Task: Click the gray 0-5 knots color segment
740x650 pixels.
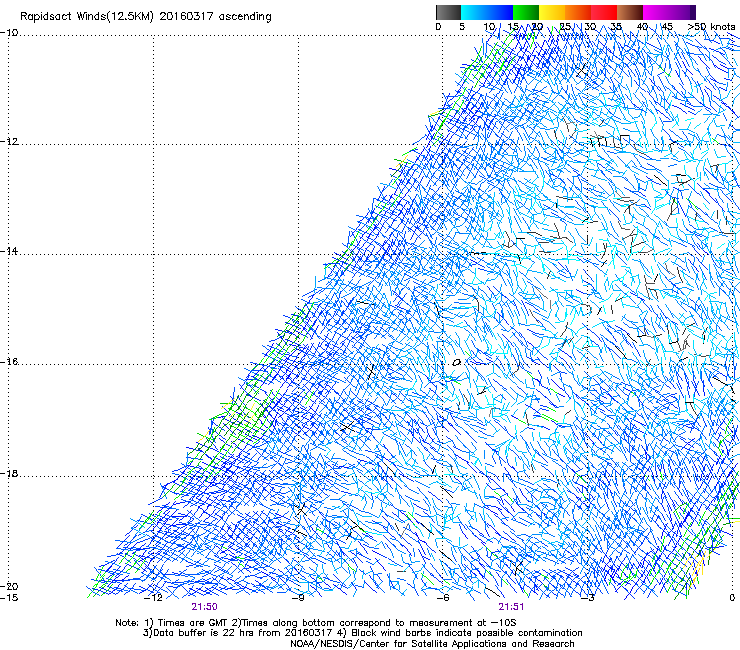Action: 448,12
